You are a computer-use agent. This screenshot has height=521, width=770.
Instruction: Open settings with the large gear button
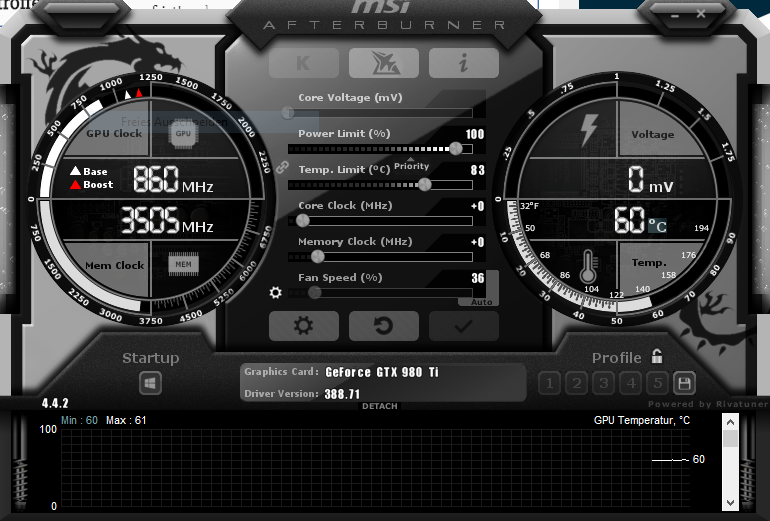(x=304, y=326)
